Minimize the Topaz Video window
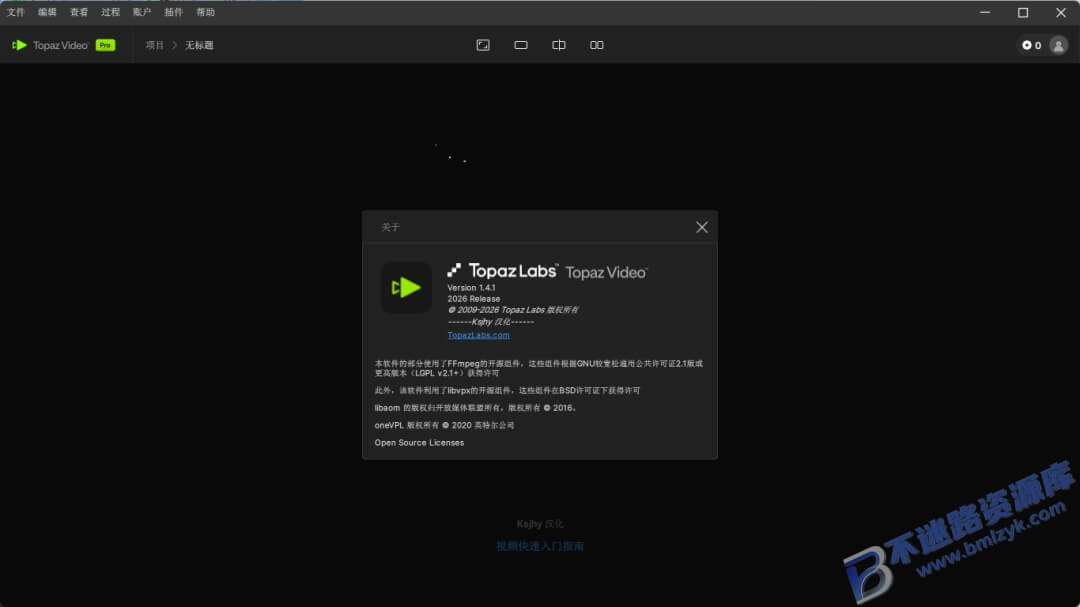The height and width of the screenshot is (607, 1080). tap(985, 12)
